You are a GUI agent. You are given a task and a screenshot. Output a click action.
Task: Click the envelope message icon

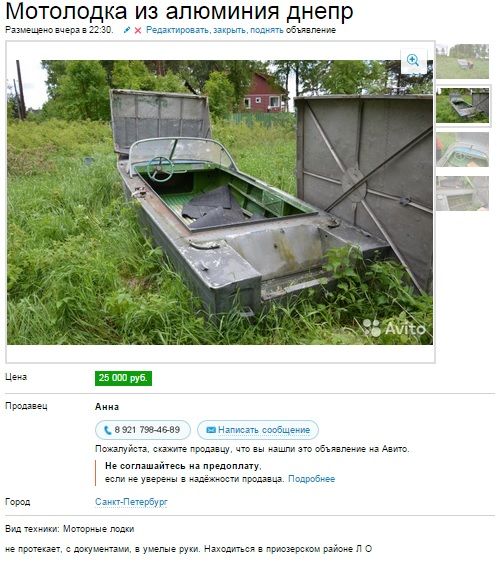pos(211,430)
